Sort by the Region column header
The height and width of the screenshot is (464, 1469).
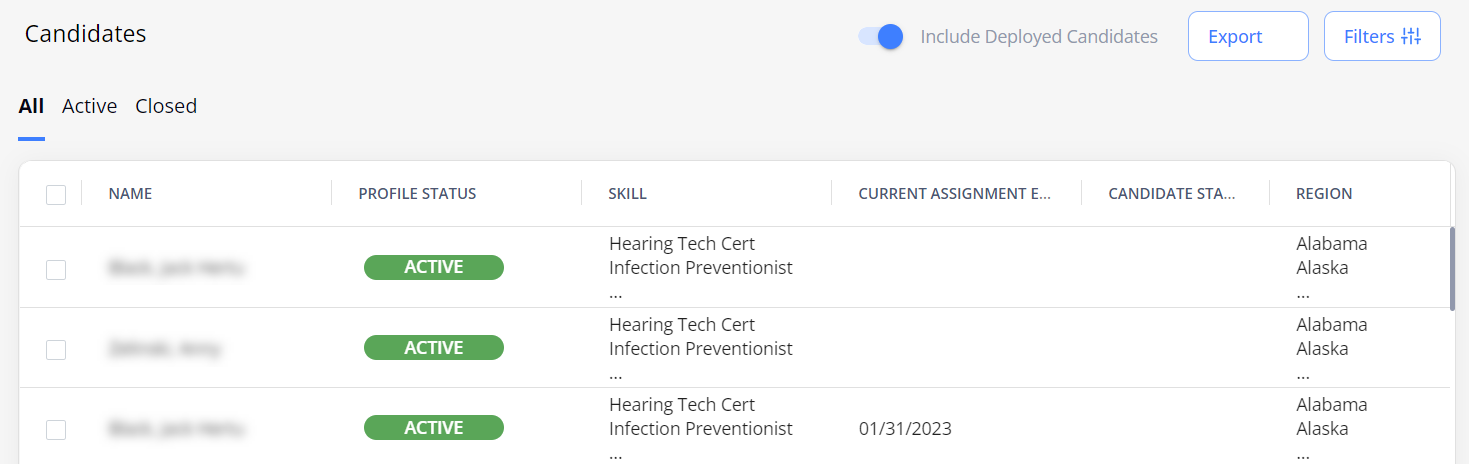[1324, 194]
